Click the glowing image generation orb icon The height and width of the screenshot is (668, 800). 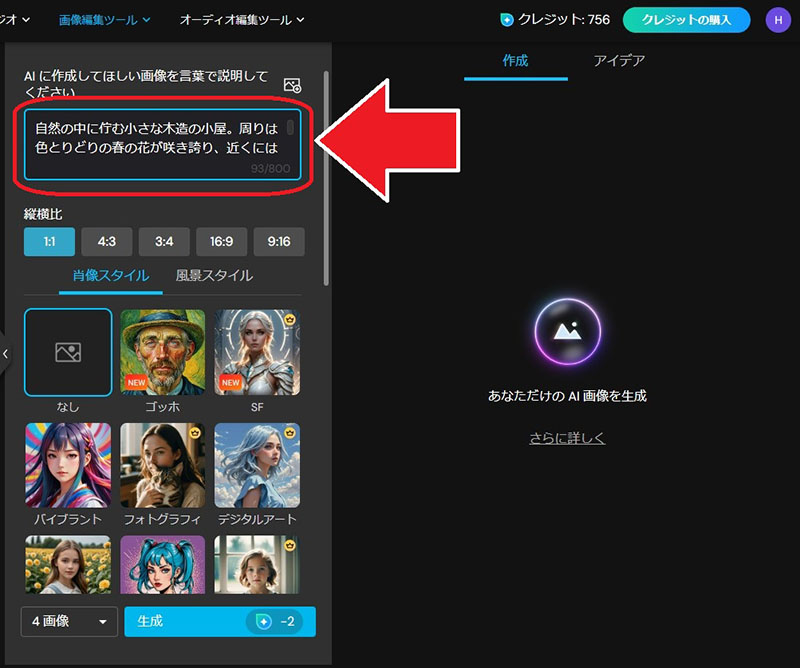567,331
